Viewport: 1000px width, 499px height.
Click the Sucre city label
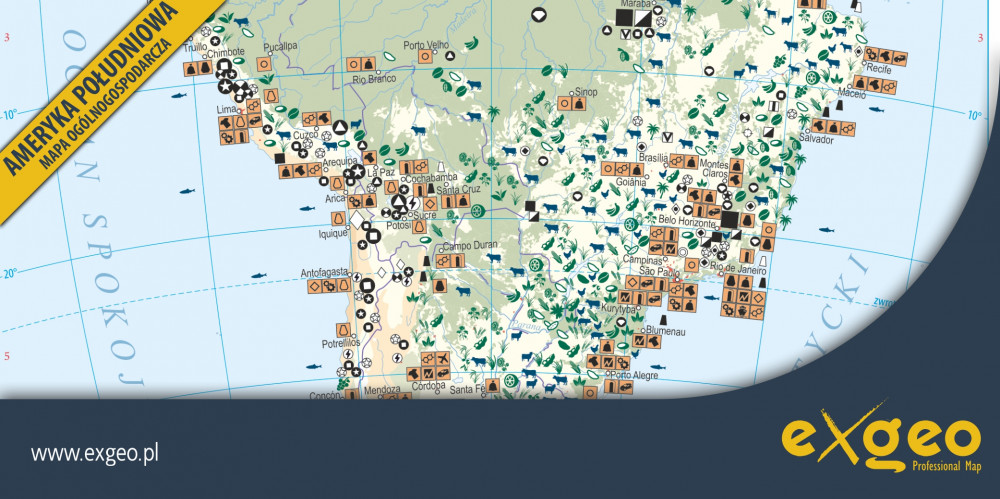point(425,216)
